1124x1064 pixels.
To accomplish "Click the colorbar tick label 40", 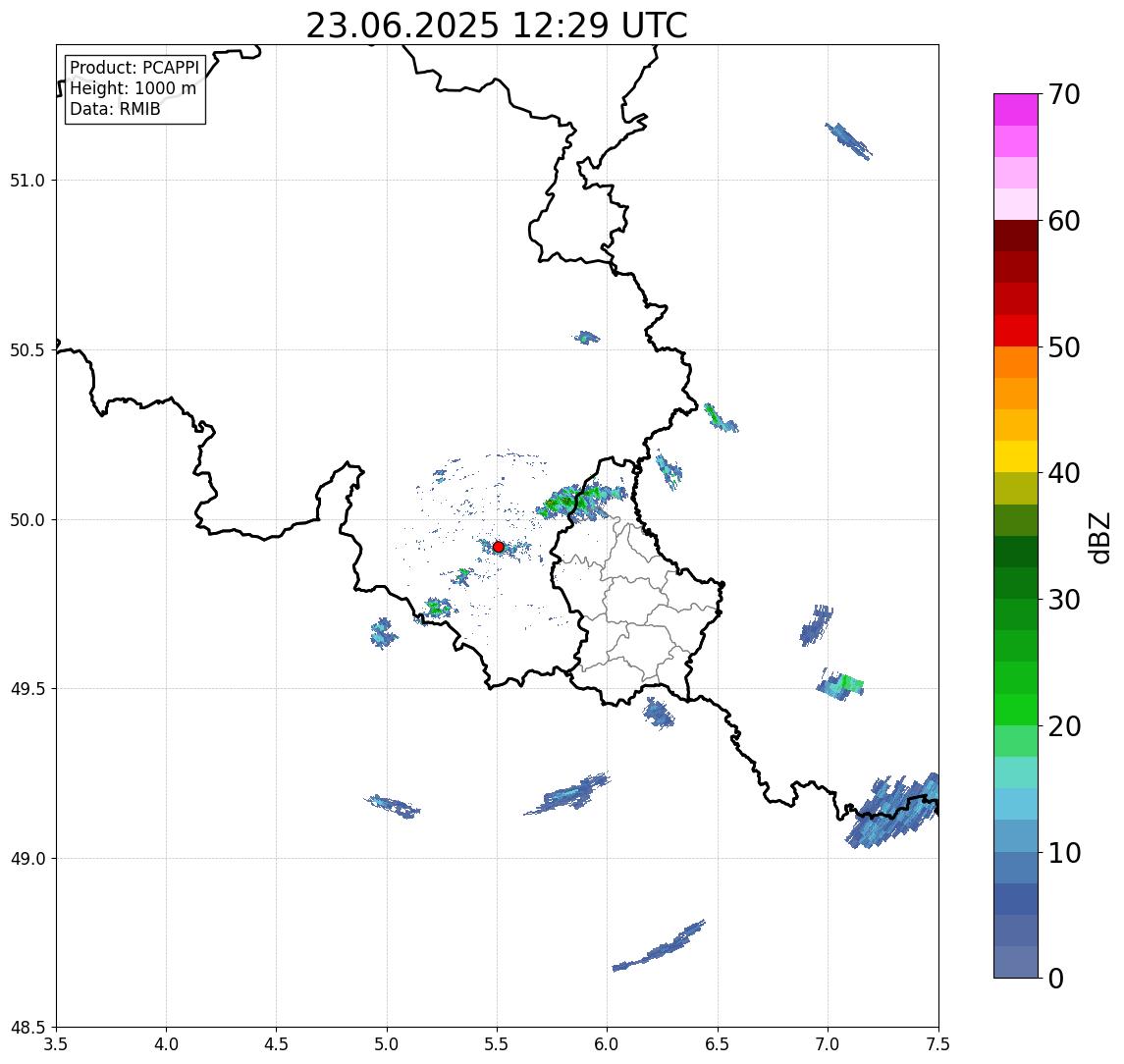I will [x=1063, y=473].
